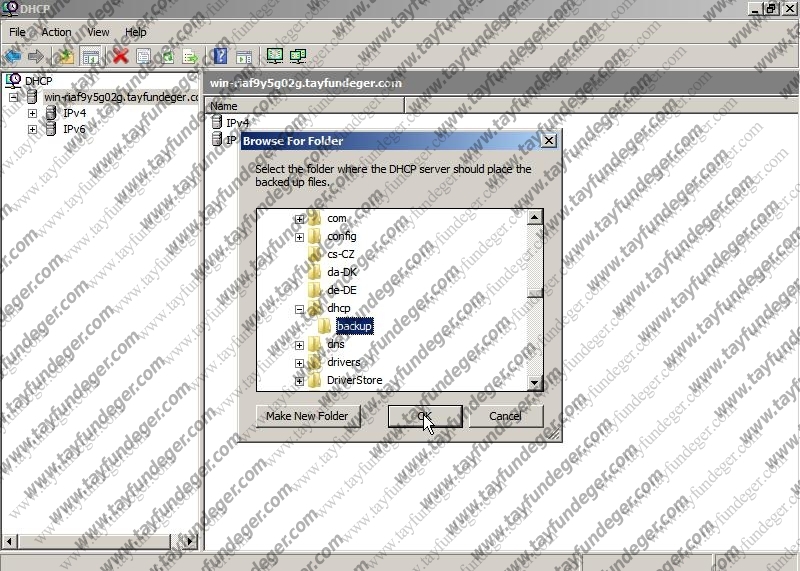Click console tree scroll left arrow
Image resolution: width=800 pixels, height=571 pixels.
pos(10,541)
